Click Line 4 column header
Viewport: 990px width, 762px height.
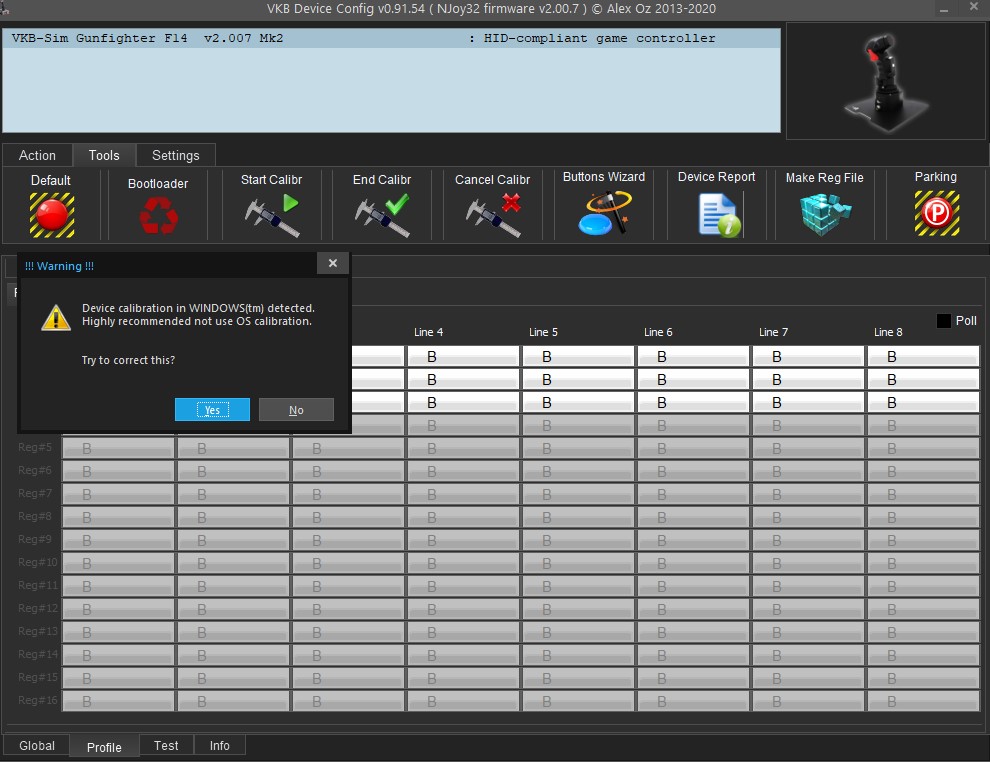pos(429,332)
